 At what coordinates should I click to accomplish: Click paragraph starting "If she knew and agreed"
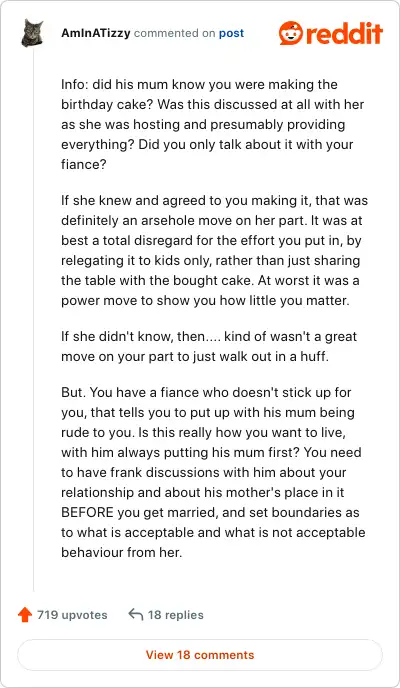(214, 251)
